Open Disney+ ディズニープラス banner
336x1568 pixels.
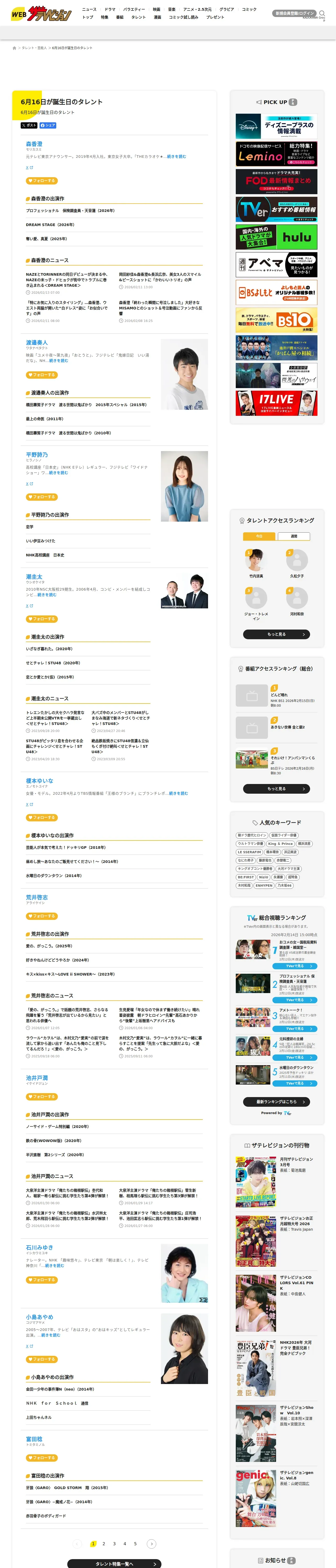click(x=277, y=126)
